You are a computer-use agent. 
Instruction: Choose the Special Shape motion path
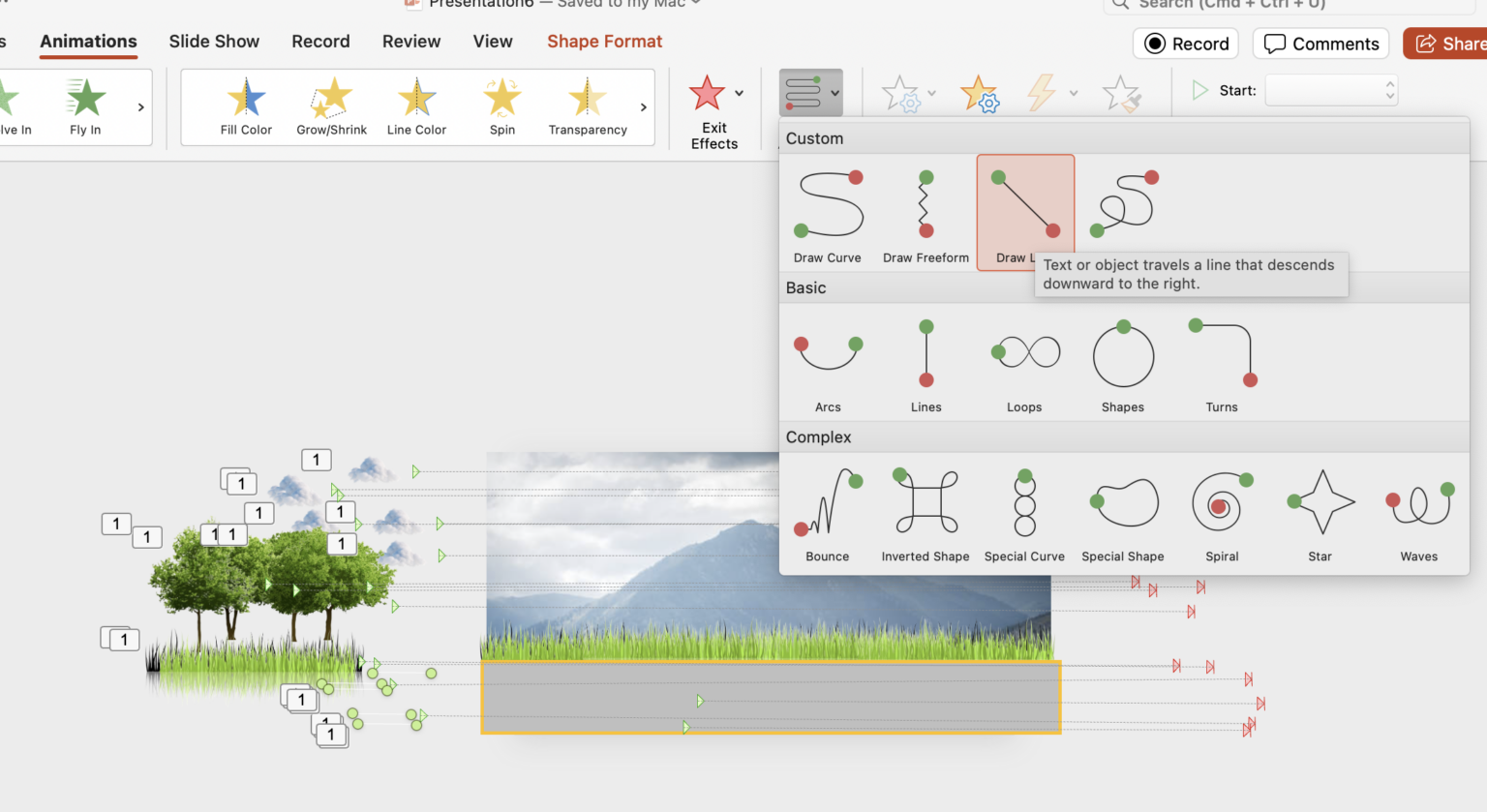coord(1123,513)
